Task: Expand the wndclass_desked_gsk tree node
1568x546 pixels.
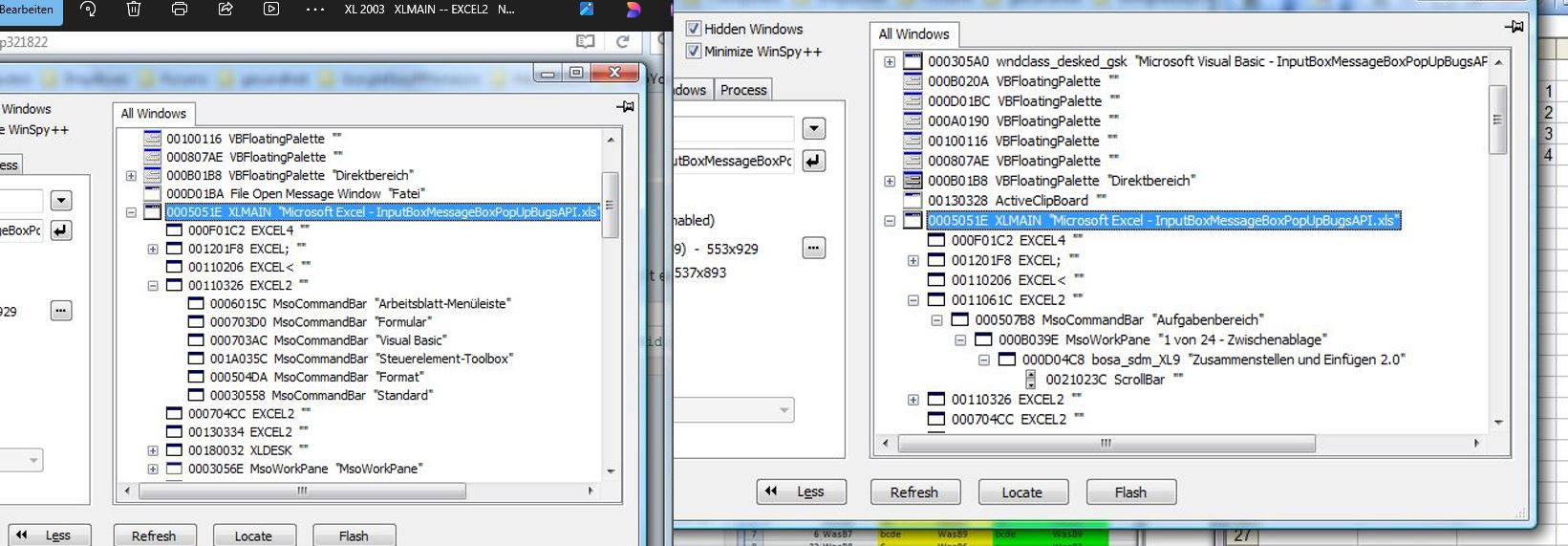Action: coord(890,61)
